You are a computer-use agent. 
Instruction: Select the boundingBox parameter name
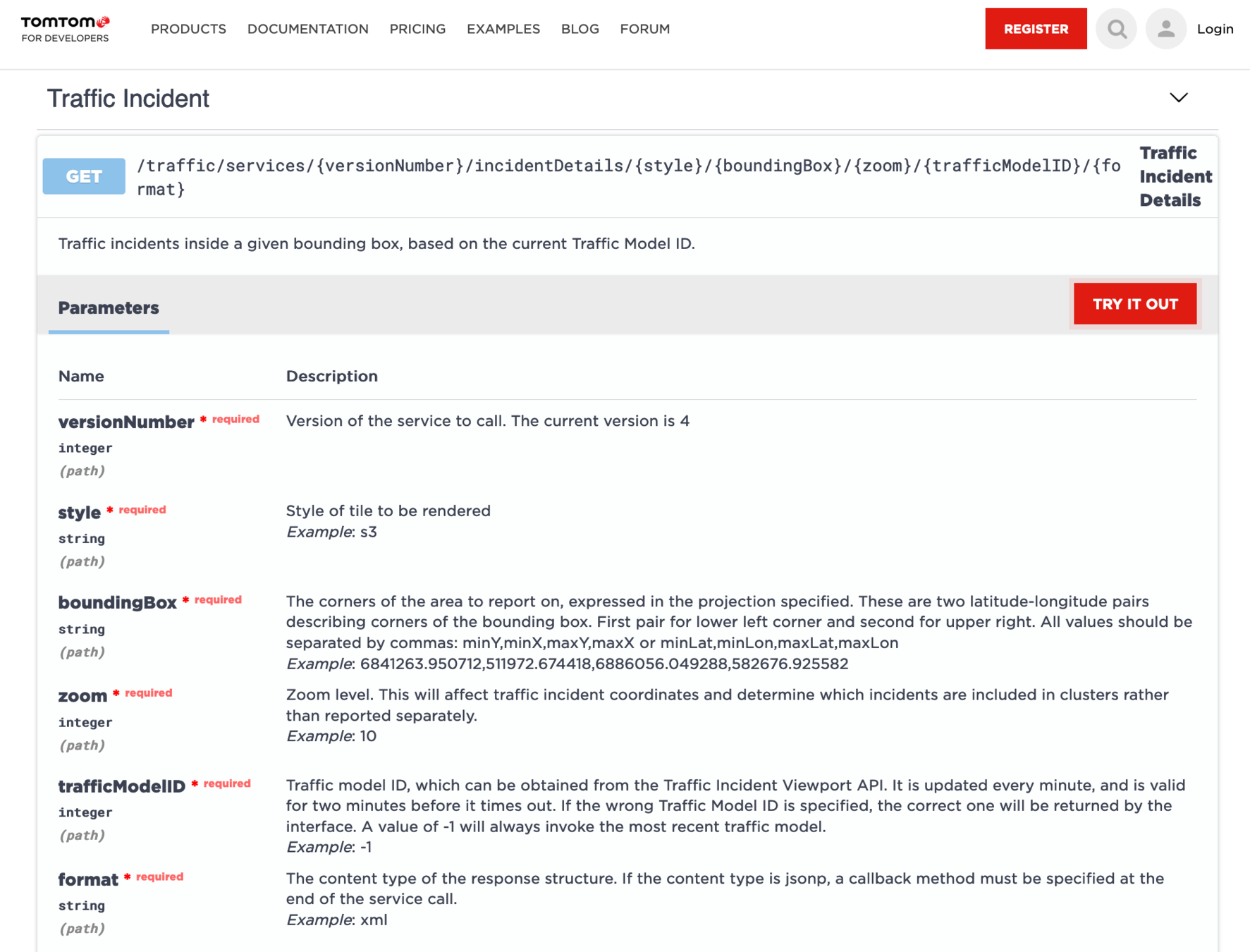117,603
